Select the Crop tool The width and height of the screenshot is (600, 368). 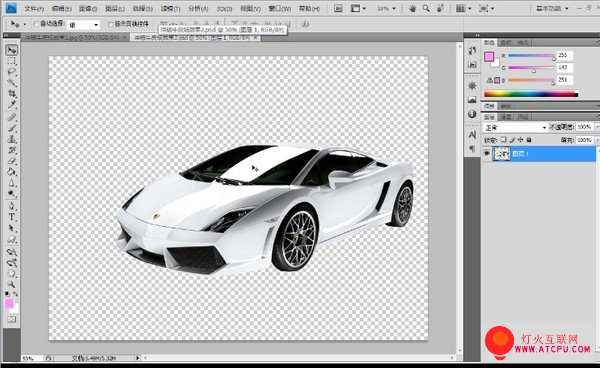click(x=12, y=93)
